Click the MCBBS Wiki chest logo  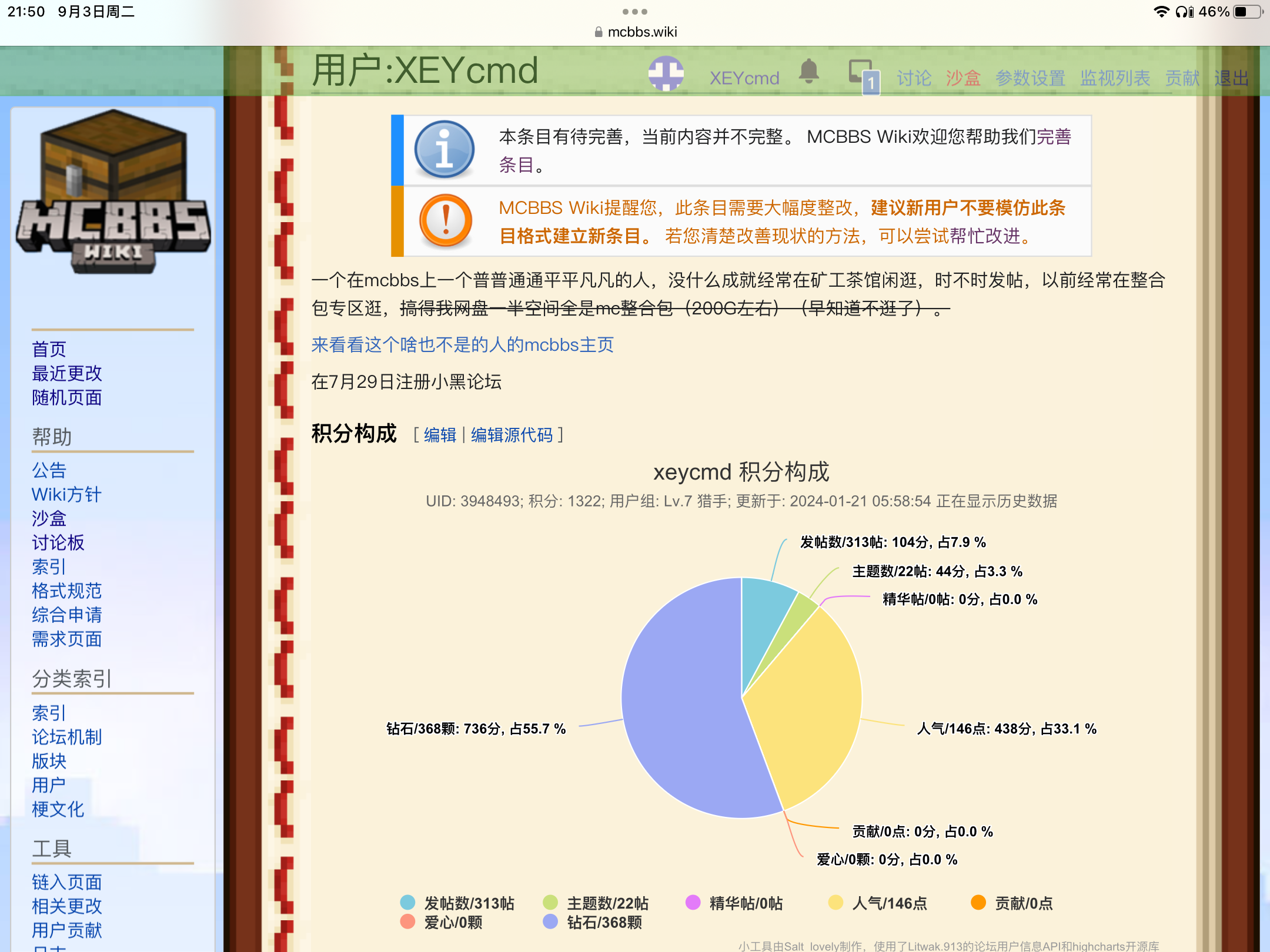point(113,191)
